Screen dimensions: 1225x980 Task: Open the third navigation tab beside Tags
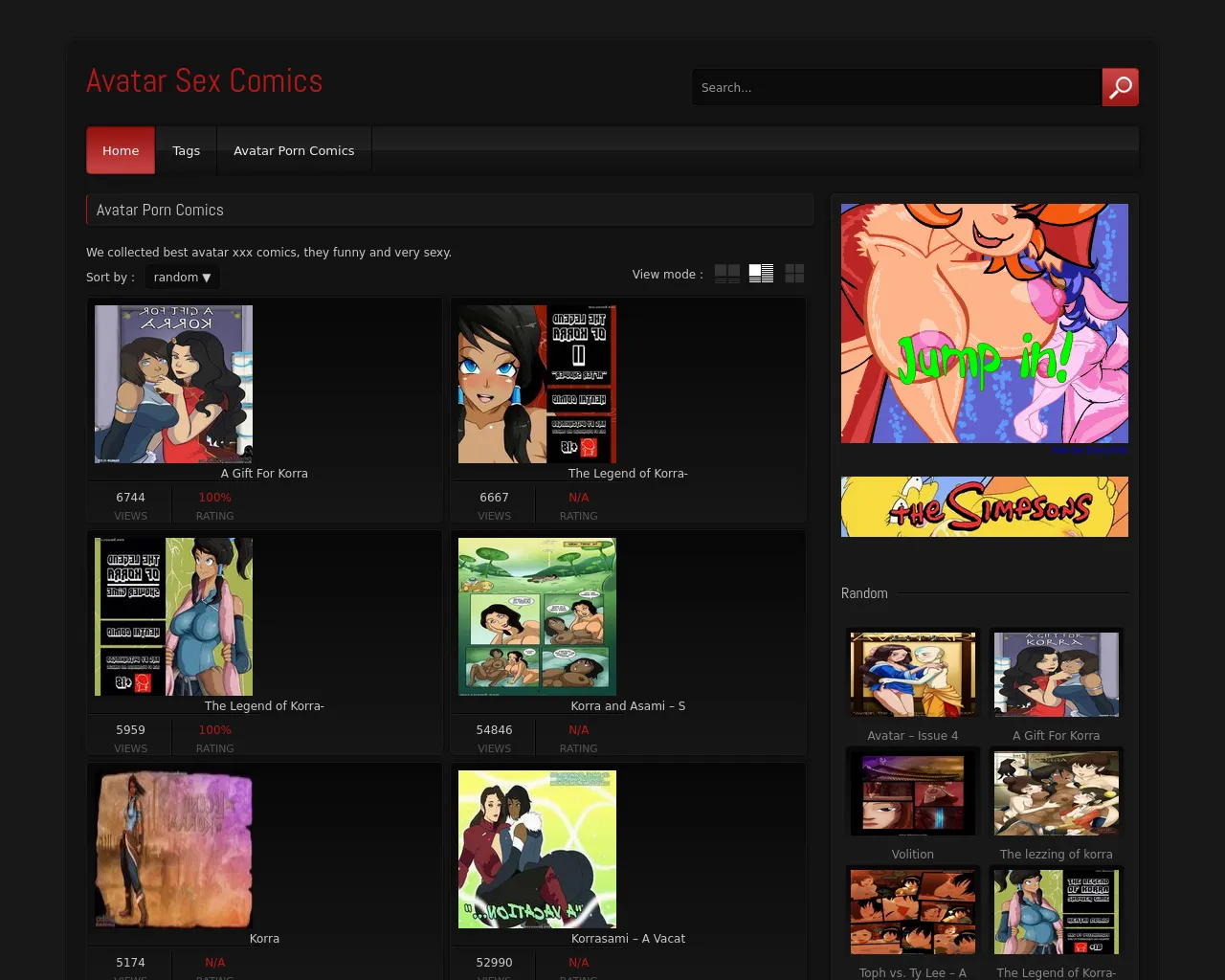click(x=294, y=150)
